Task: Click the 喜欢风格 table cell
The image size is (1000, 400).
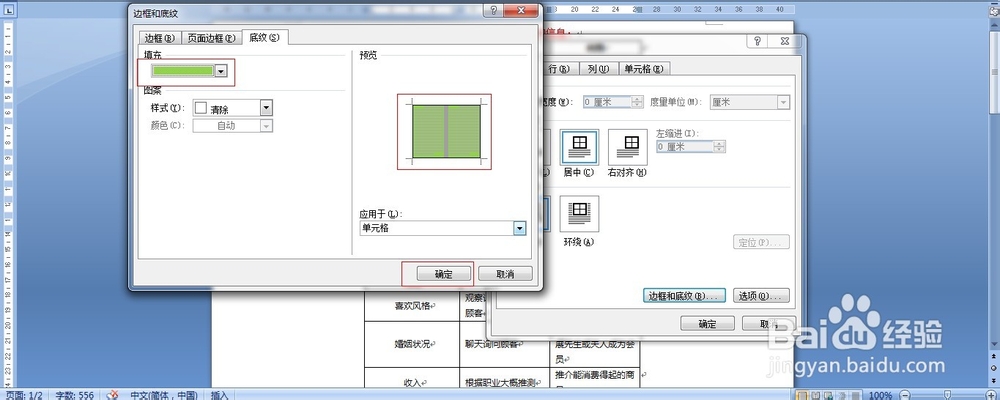Action: (x=412, y=306)
